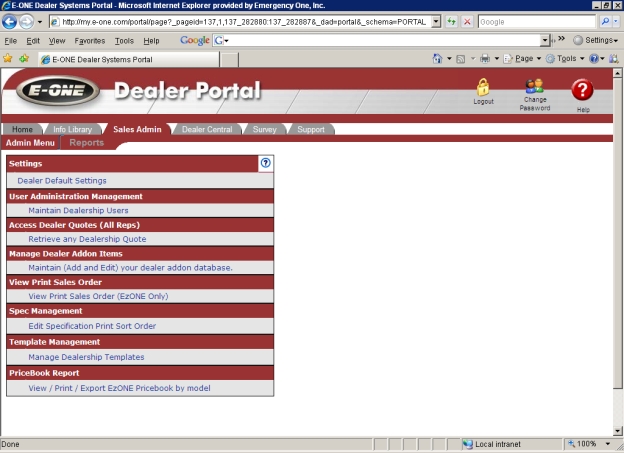Expand the Home icon dropdown arrow

(449, 59)
